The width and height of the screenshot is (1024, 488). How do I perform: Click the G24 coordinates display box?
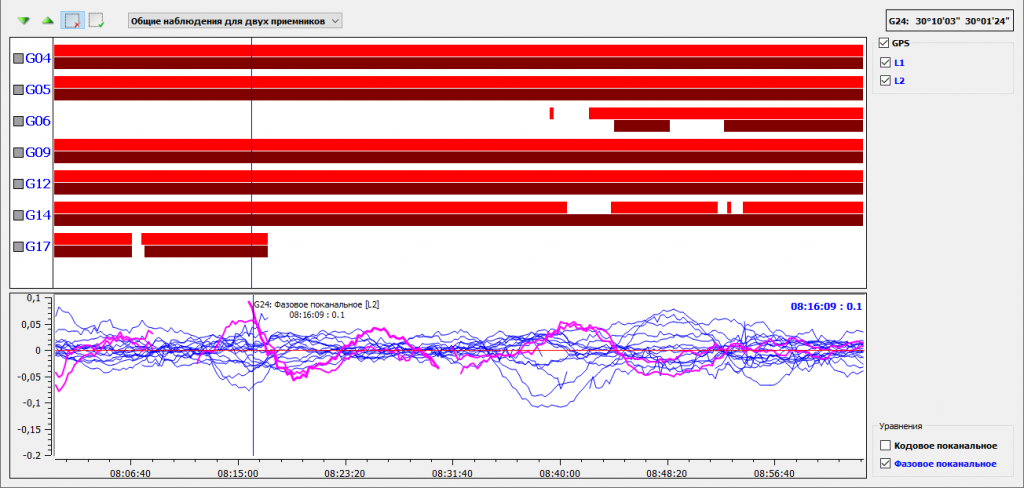click(x=948, y=19)
